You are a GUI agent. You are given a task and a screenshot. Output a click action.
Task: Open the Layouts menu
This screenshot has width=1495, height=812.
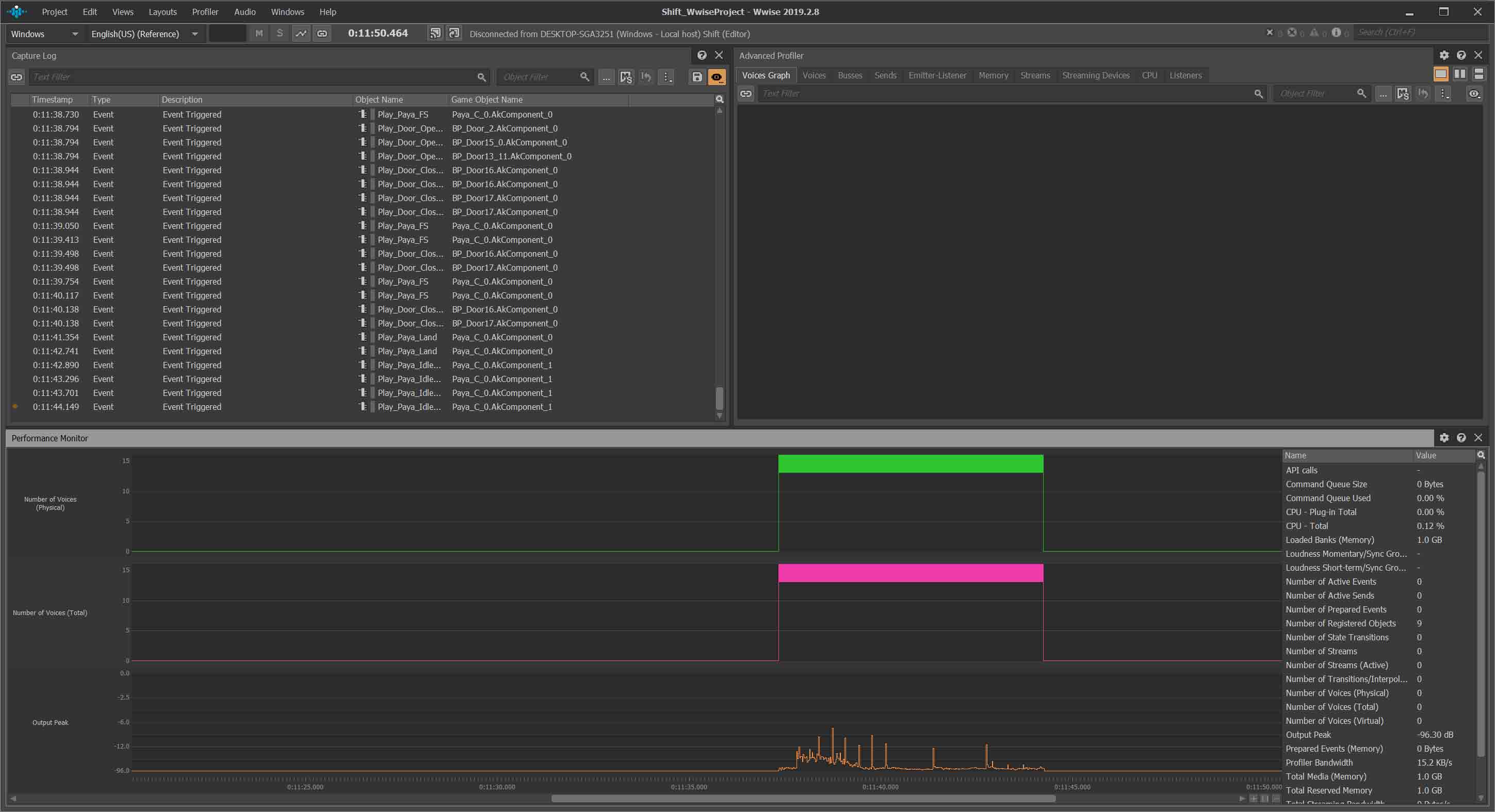pos(162,11)
